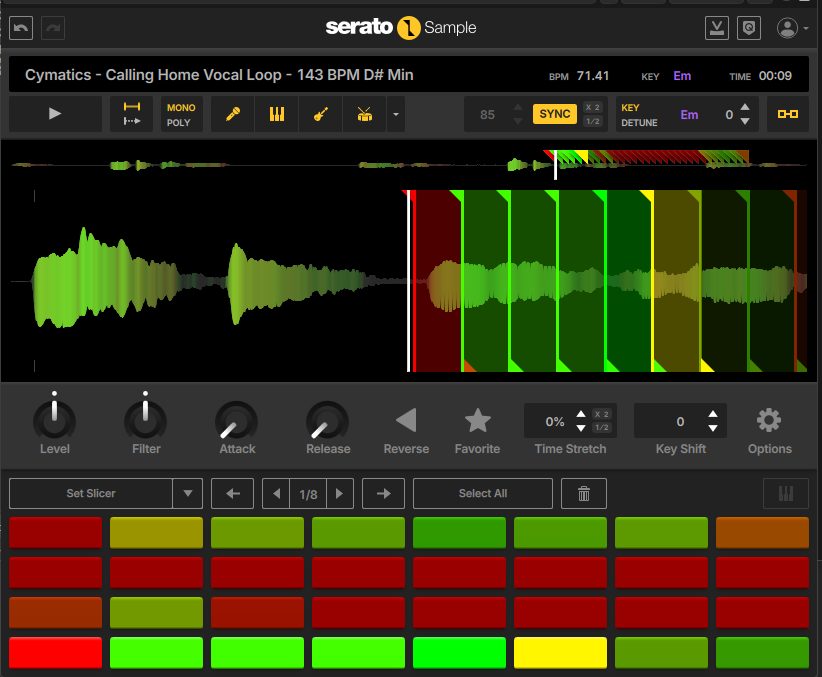Increase the 1/8 slice size

tap(340, 493)
